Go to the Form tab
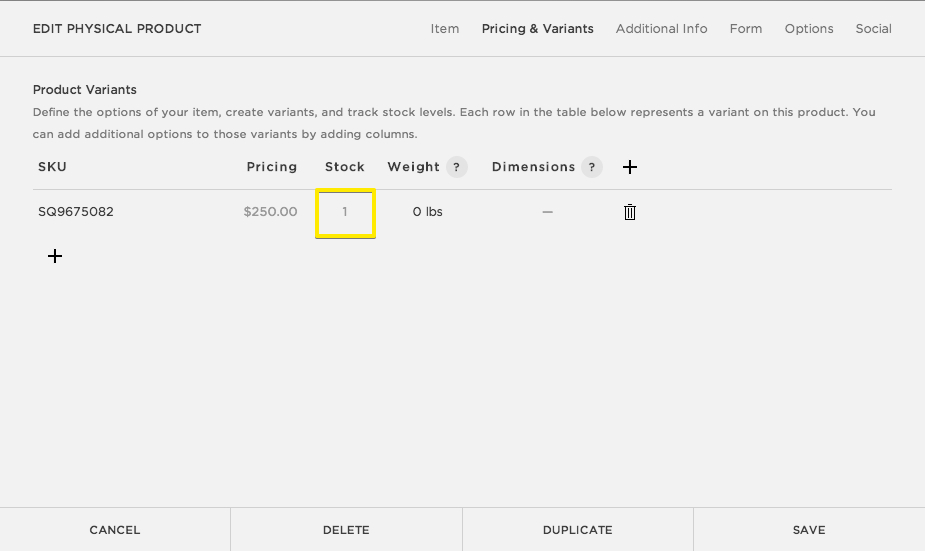The width and height of the screenshot is (925, 551). point(746,29)
